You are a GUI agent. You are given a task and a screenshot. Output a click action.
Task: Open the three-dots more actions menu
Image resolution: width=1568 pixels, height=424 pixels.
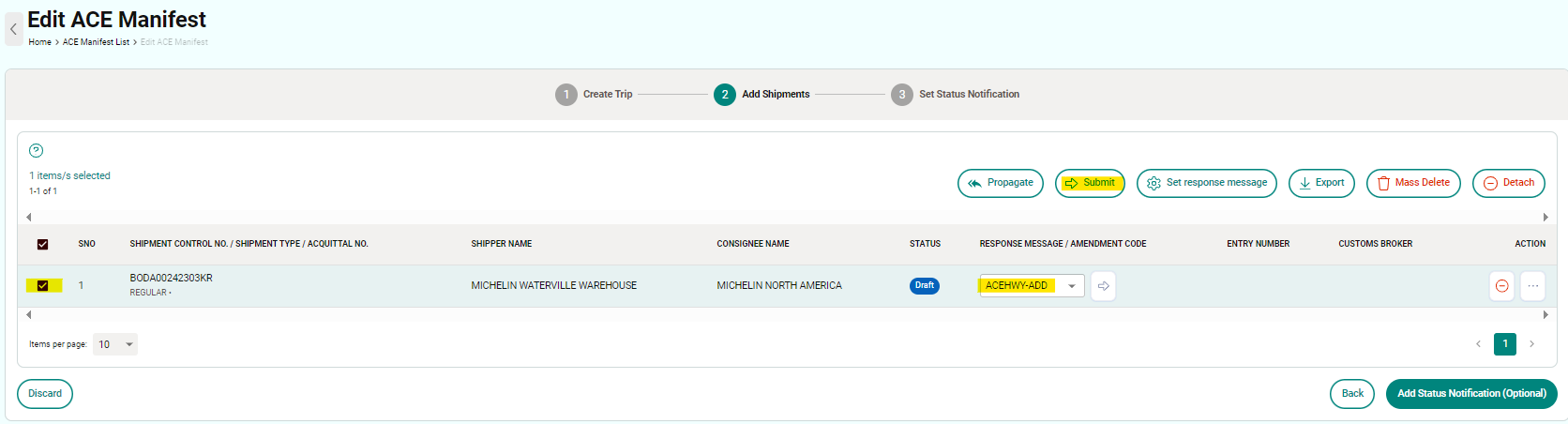(1532, 286)
